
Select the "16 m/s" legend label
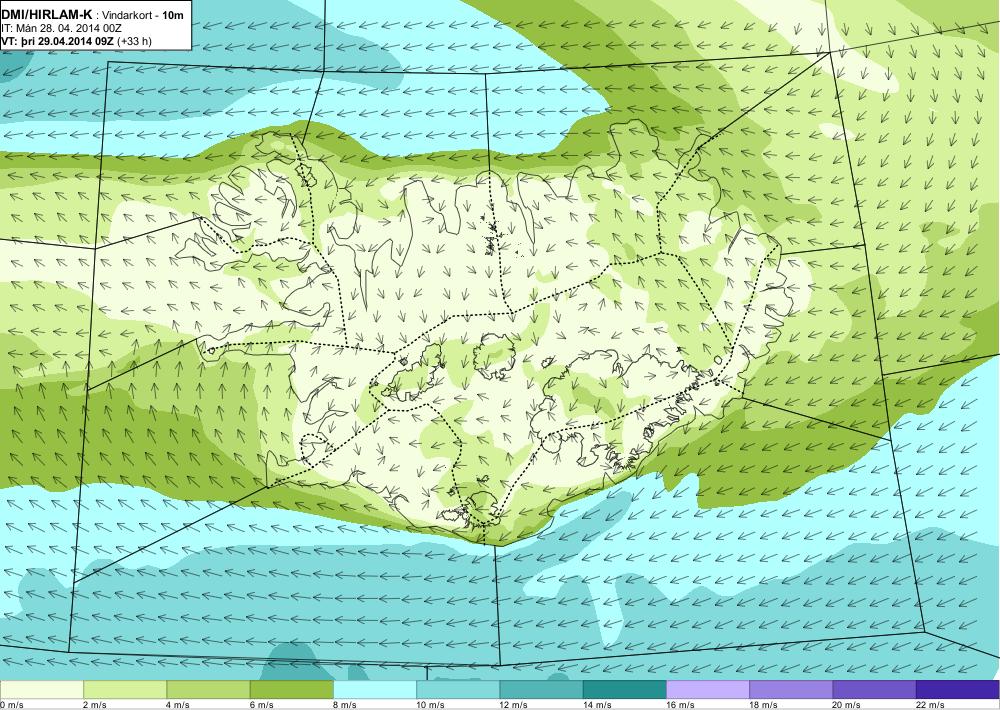[680, 705]
